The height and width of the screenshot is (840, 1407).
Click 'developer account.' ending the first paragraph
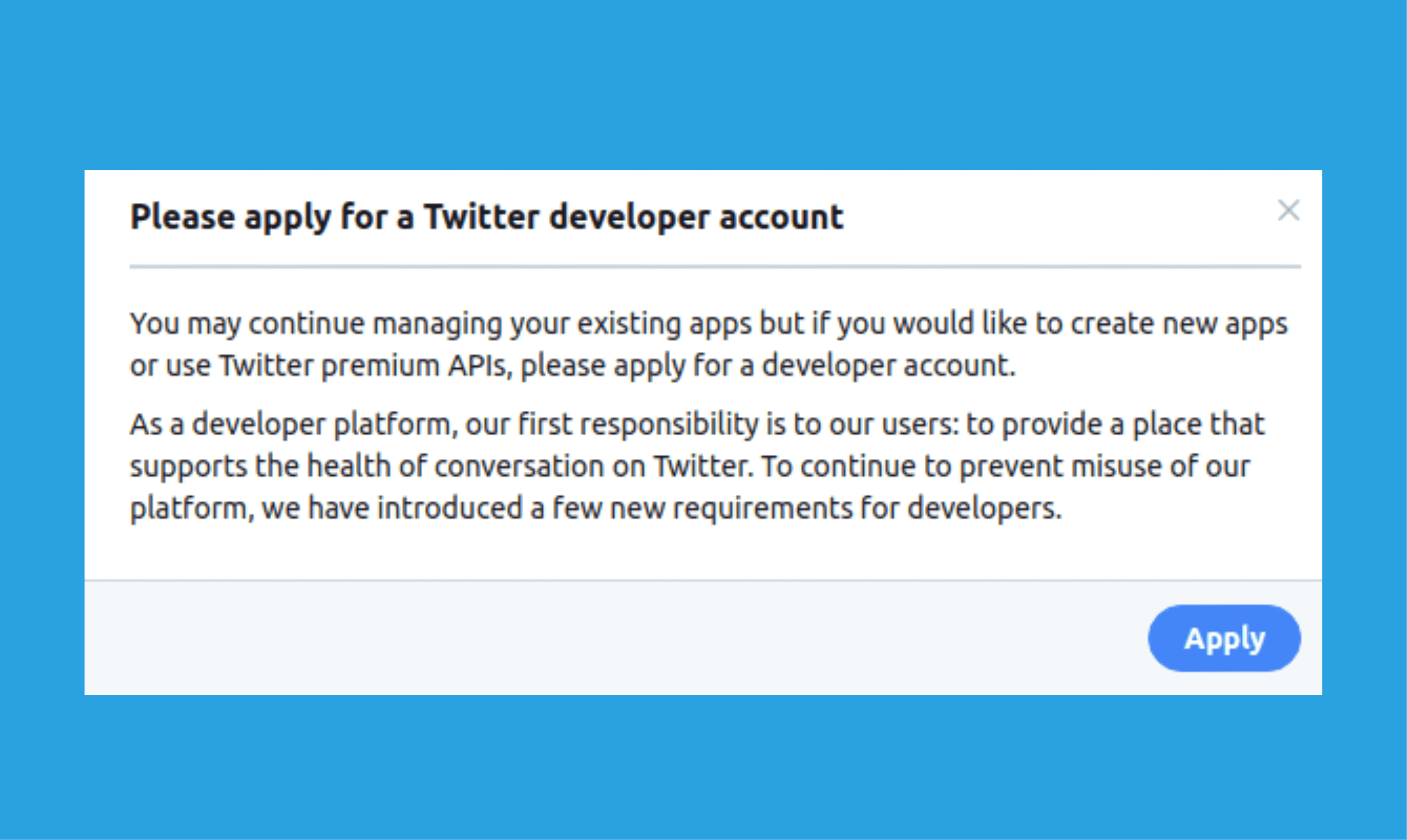coord(888,366)
